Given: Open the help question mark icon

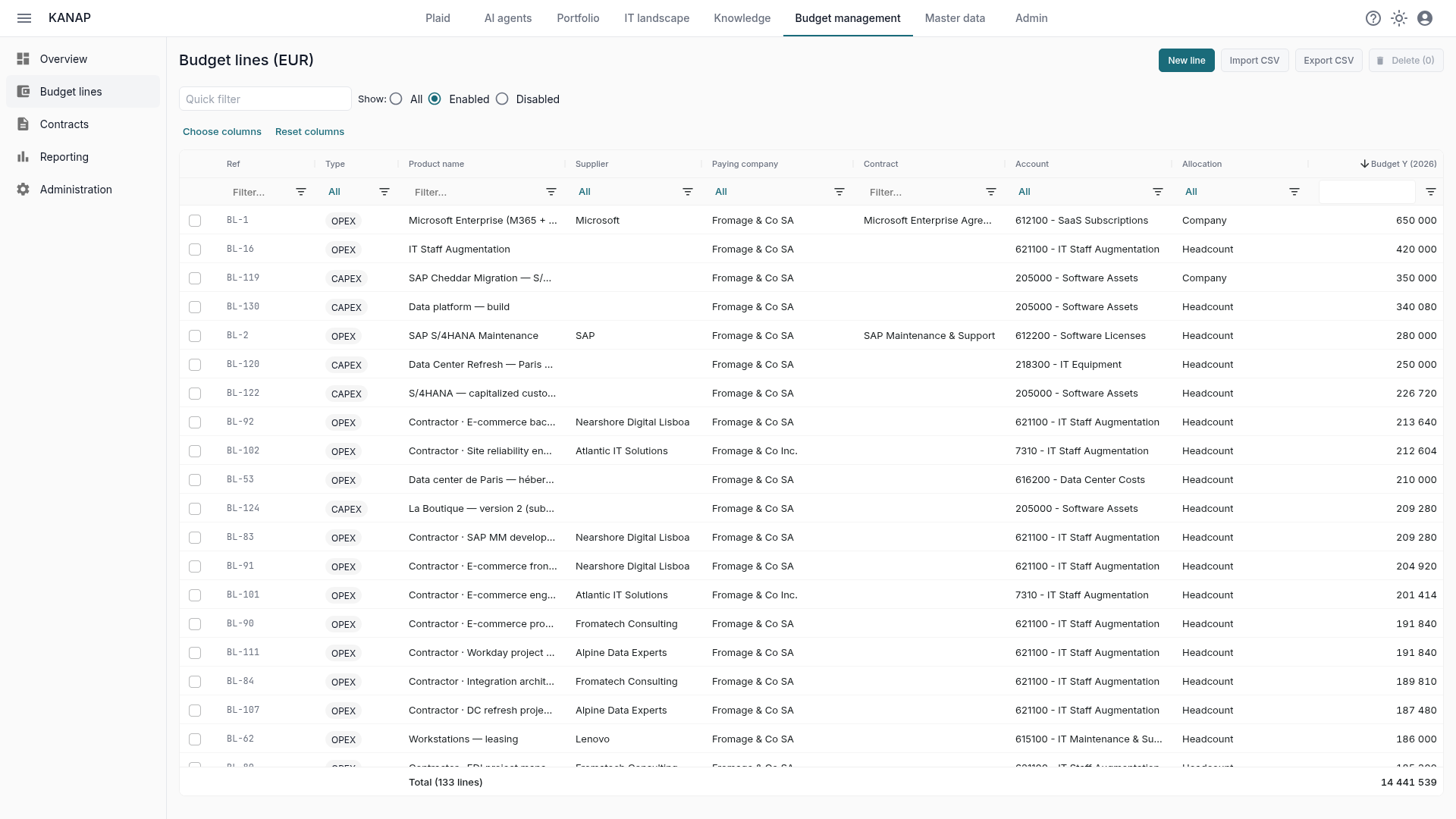Looking at the screenshot, I should click(1373, 18).
